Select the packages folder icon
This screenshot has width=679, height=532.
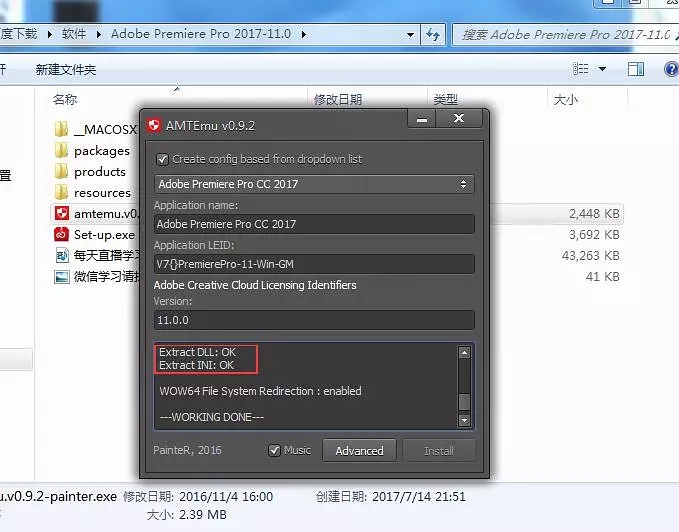(61, 150)
